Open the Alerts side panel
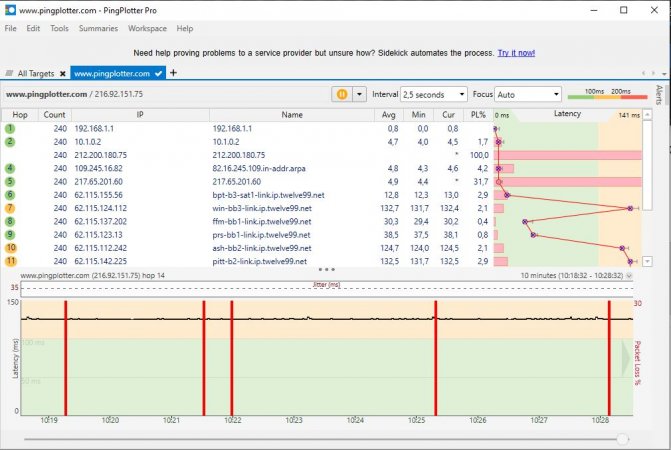 (659, 95)
